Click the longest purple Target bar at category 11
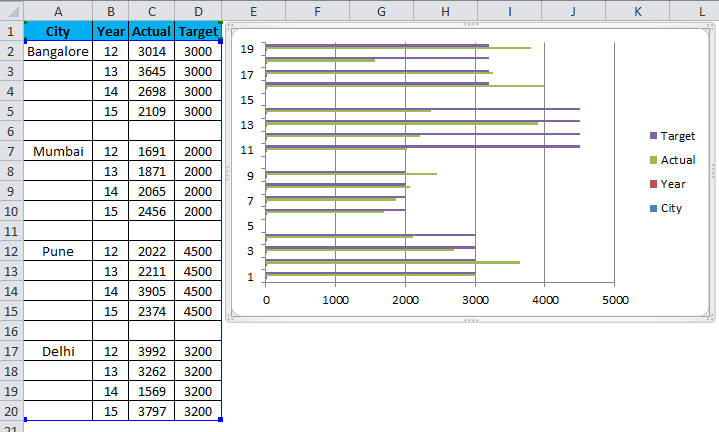719x432 pixels. tap(423, 146)
